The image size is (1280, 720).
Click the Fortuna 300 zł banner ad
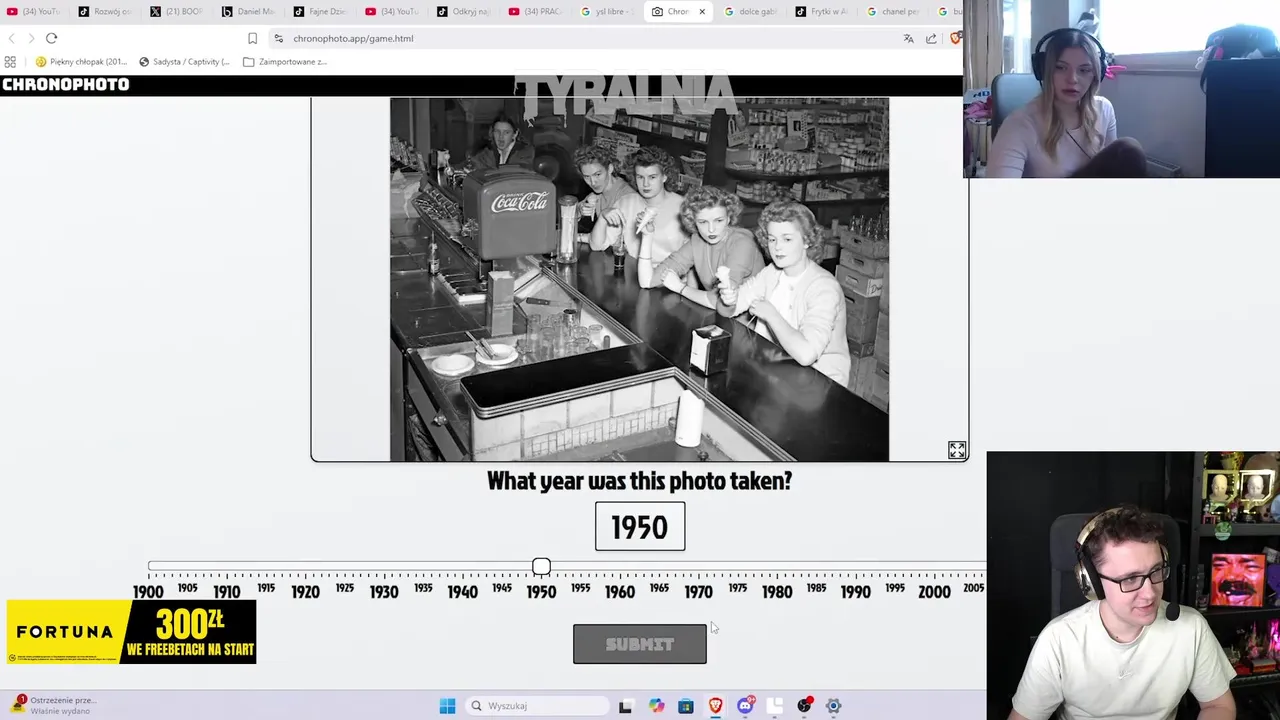tap(131, 632)
